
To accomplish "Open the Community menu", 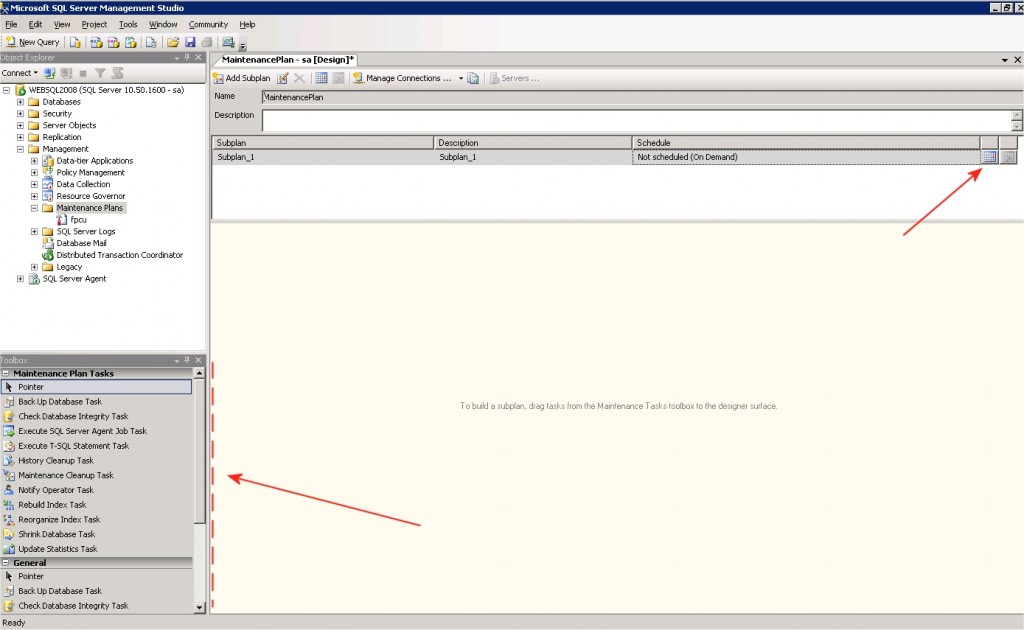I will [x=208, y=24].
